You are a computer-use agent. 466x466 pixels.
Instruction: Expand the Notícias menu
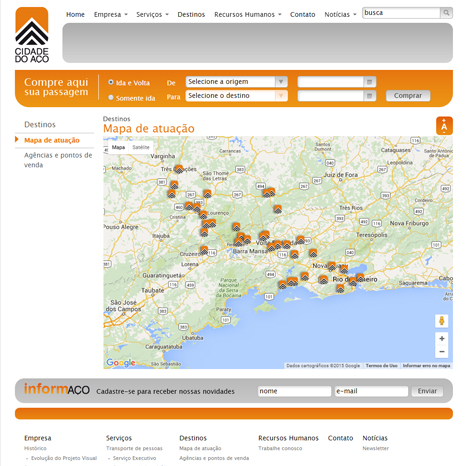point(340,14)
